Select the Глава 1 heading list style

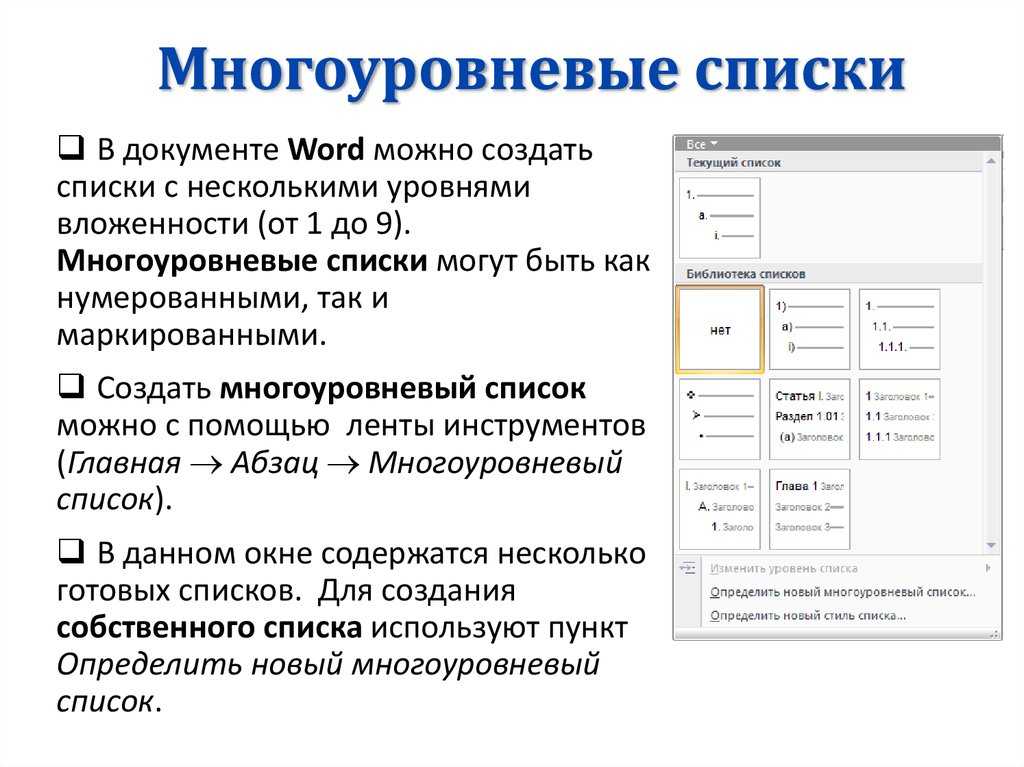(810, 509)
